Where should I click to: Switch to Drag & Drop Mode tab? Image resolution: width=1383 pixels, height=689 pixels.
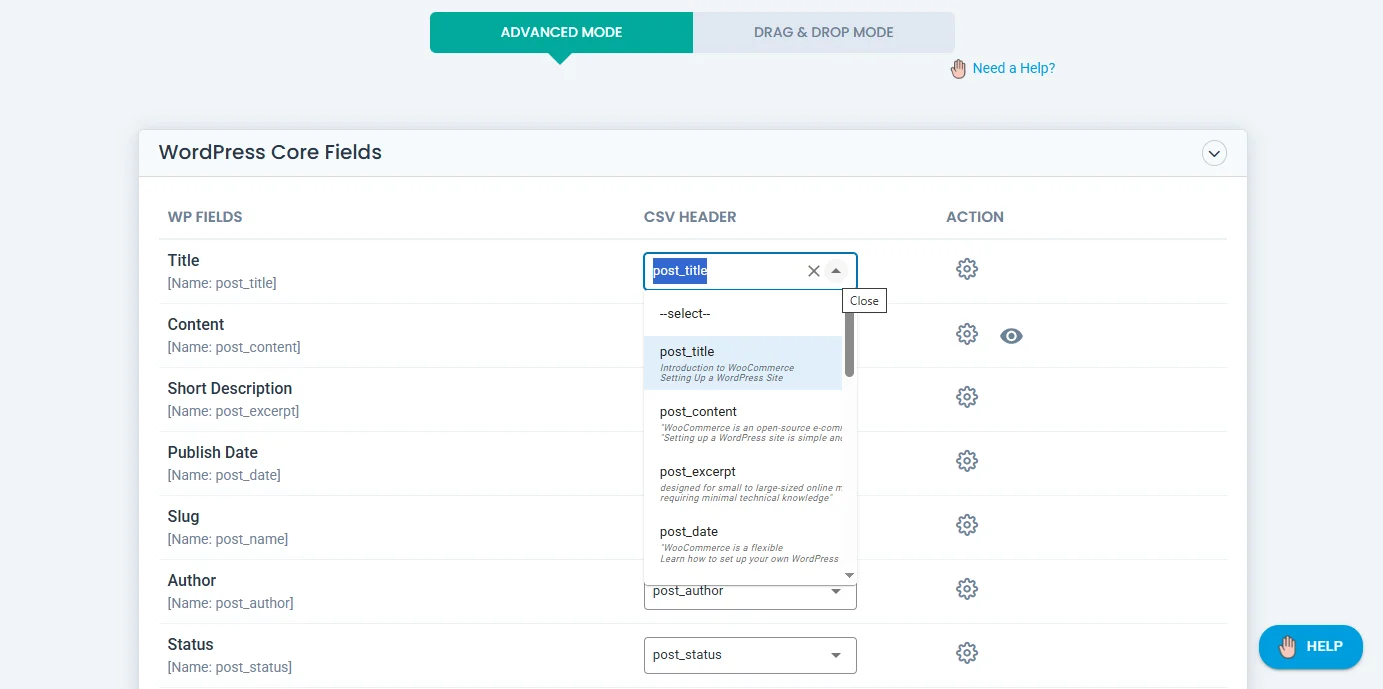[823, 32]
